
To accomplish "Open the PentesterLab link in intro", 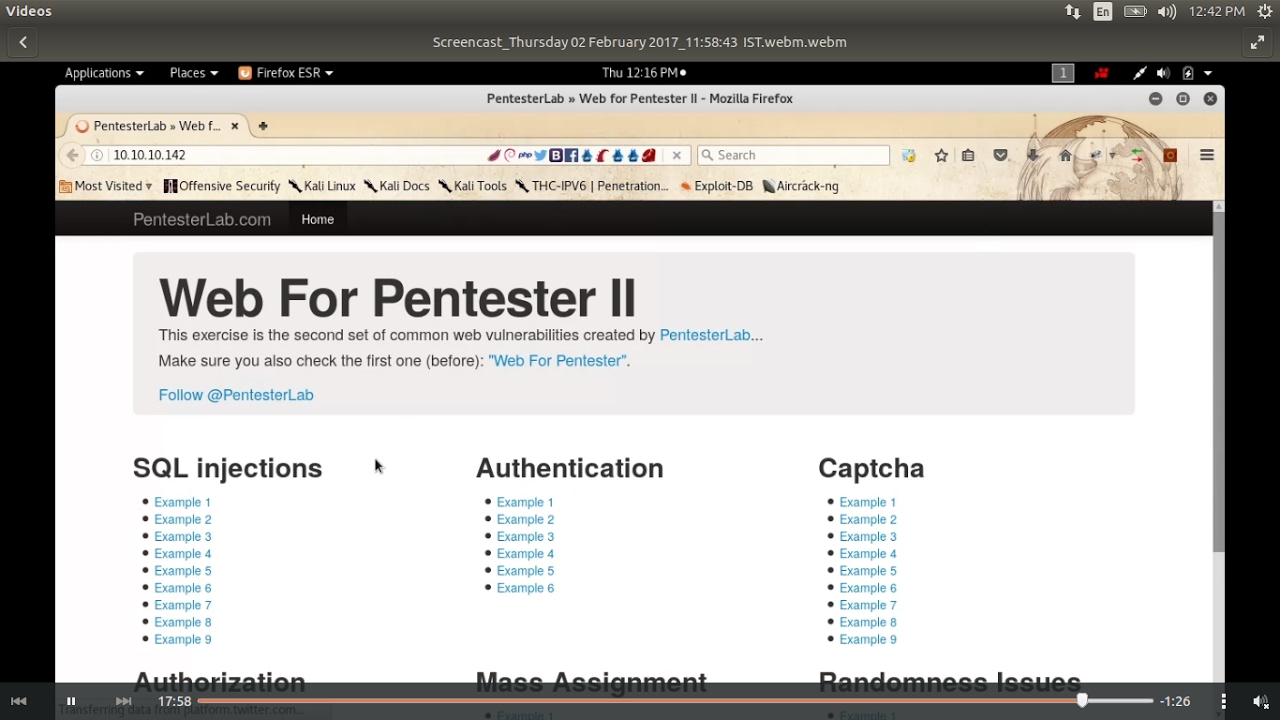I will pos(705,336).
